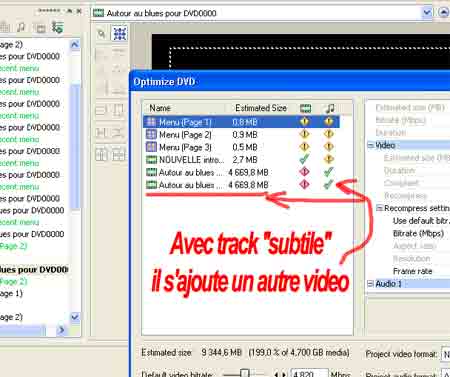450x377 pixels.
Task: Select the grid snapping toolbar icon
Action: pyautogui.click(x=119, y=33)
